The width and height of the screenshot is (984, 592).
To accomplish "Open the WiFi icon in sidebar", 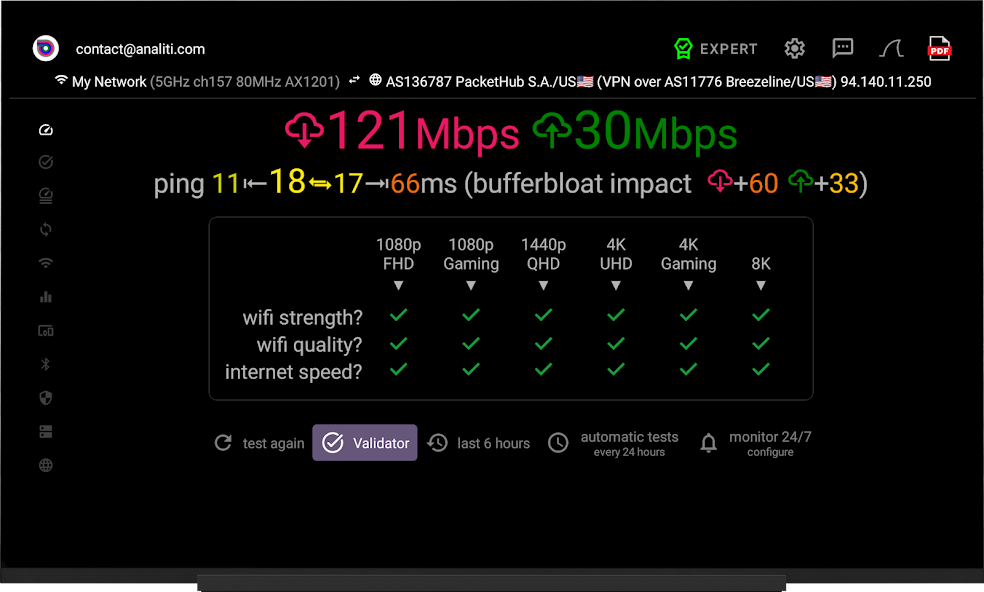I will (46, 263).
